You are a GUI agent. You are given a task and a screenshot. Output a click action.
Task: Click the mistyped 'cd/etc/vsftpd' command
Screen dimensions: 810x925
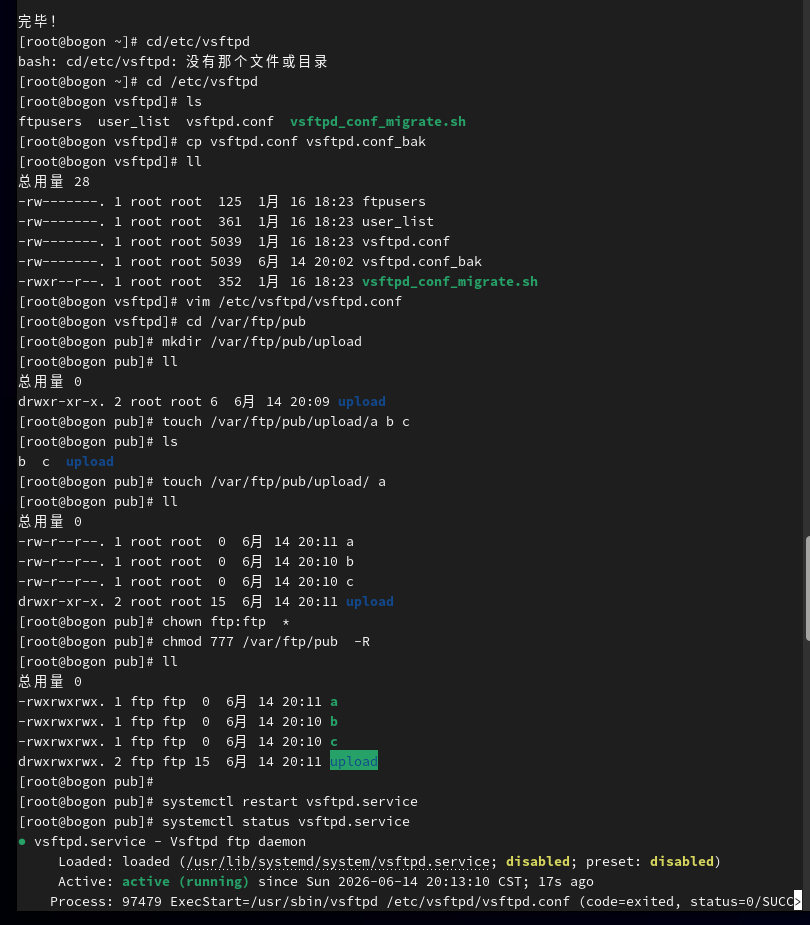coord(198,42)
